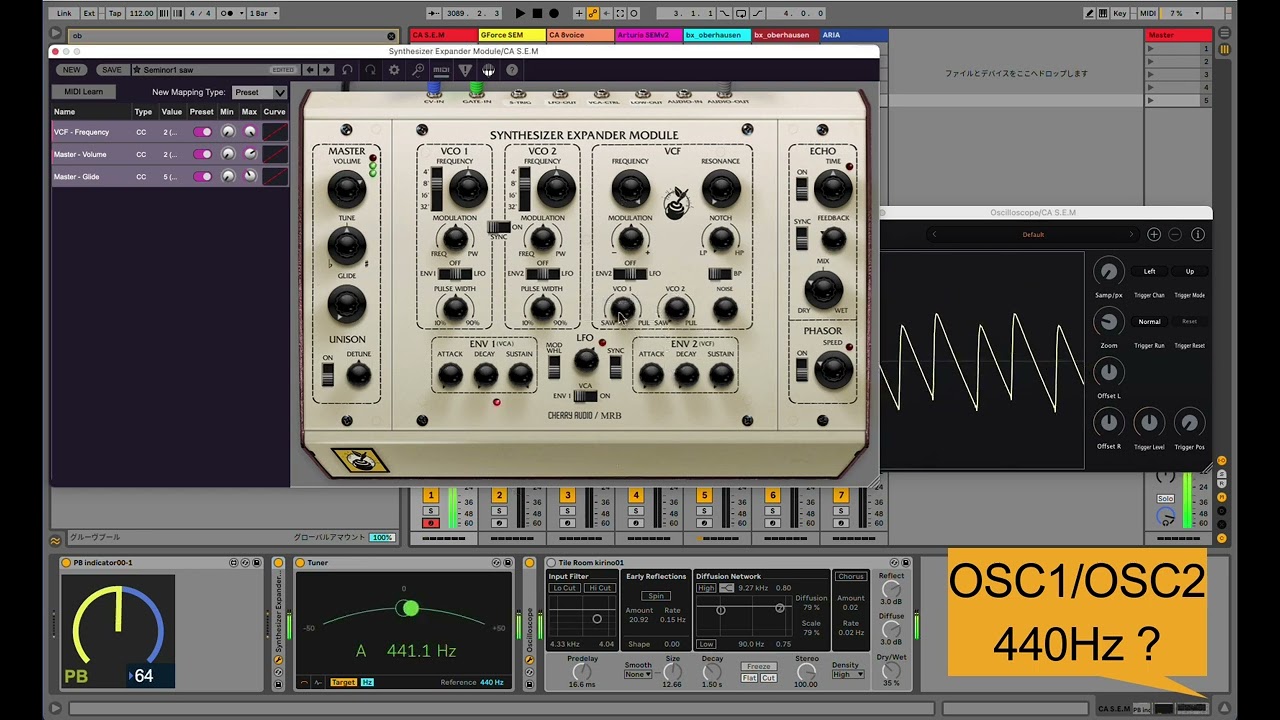Click the Overdub plus button
The image size is (1280, 720).
(x=579, y=13)
